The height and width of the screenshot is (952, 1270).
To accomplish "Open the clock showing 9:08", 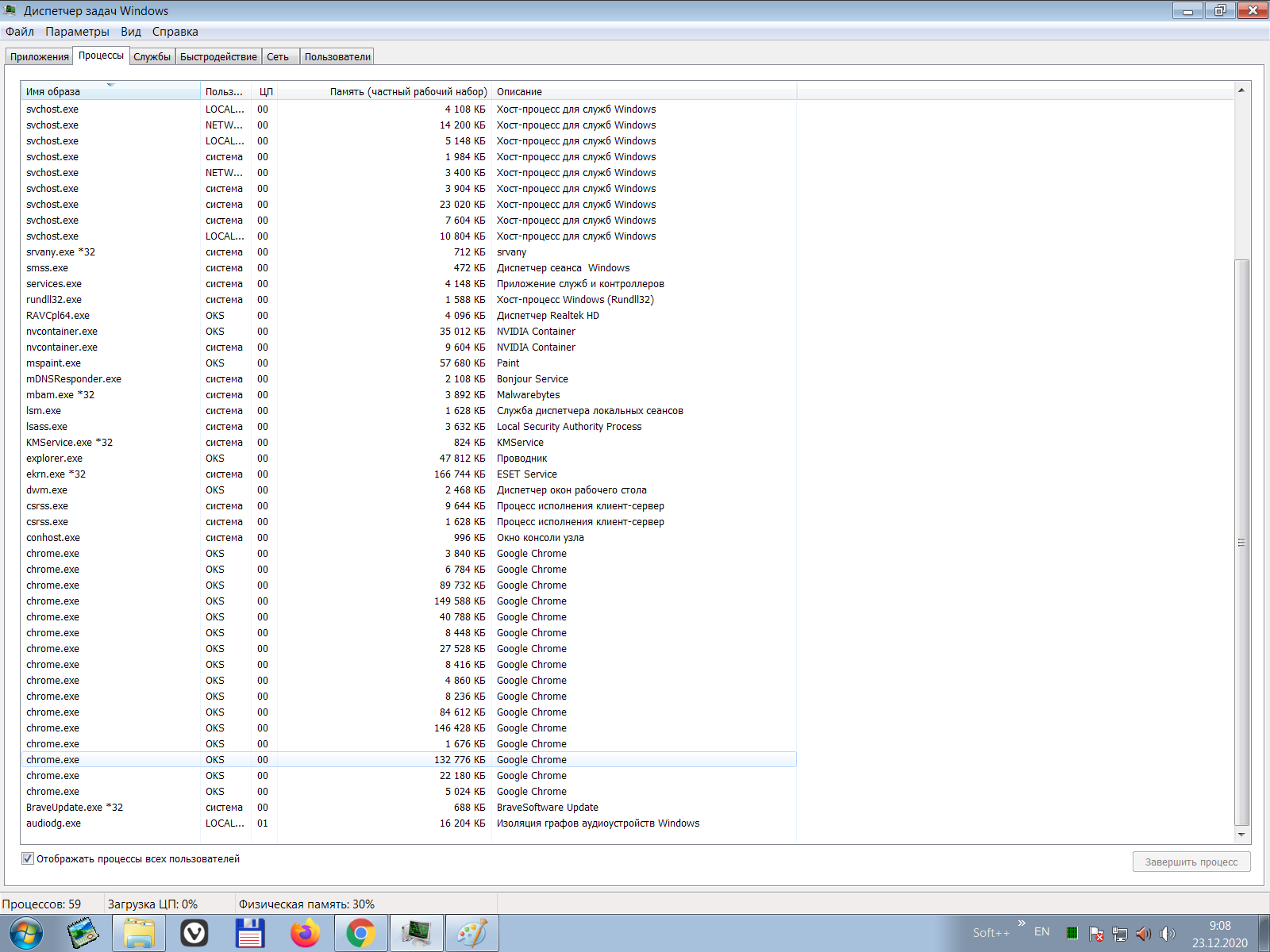I will point(1220,934).
